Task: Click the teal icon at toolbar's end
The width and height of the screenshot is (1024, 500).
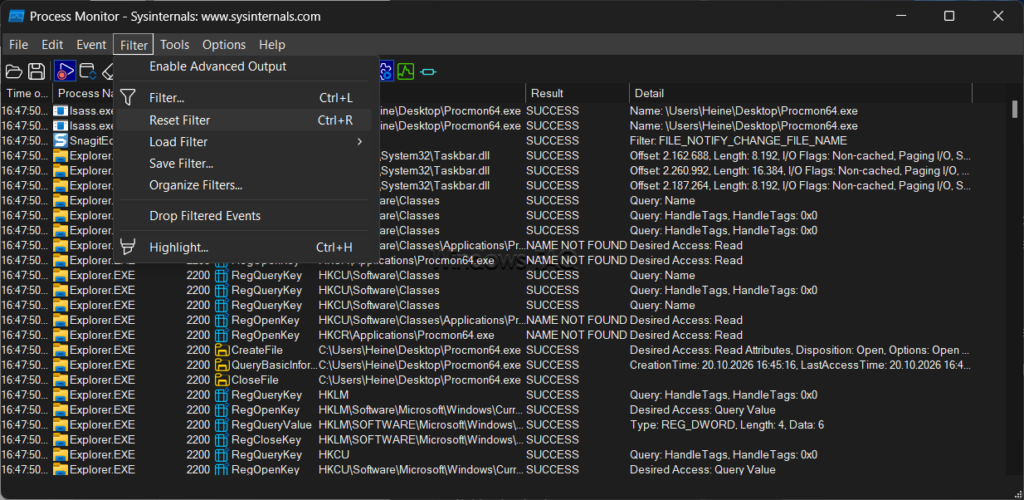Action: 428,71
